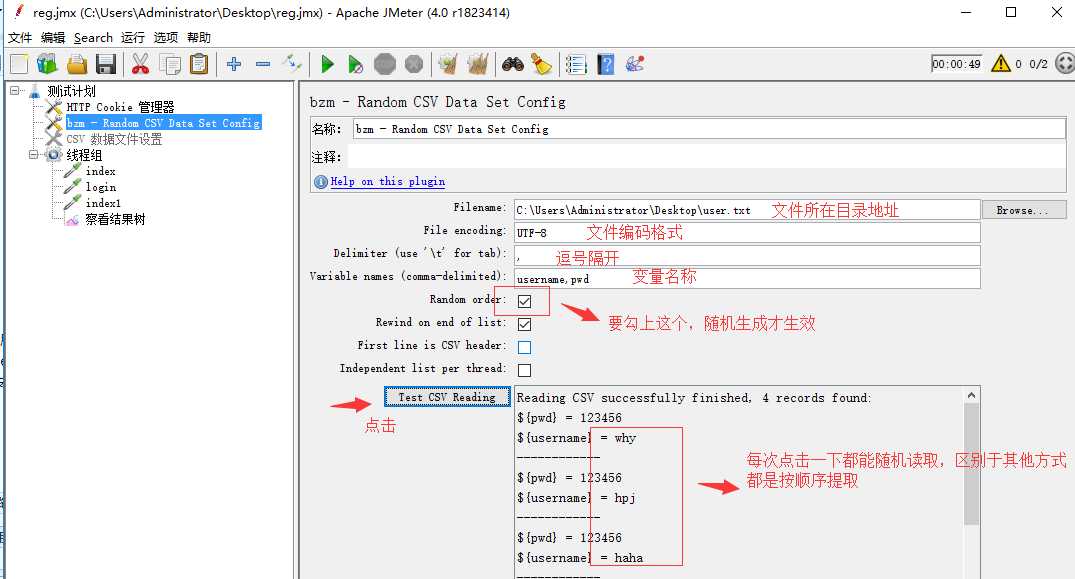Open the Templates icon in toolbar
This screenshot has width=1075, height=579.
click(x=47, y=64)
